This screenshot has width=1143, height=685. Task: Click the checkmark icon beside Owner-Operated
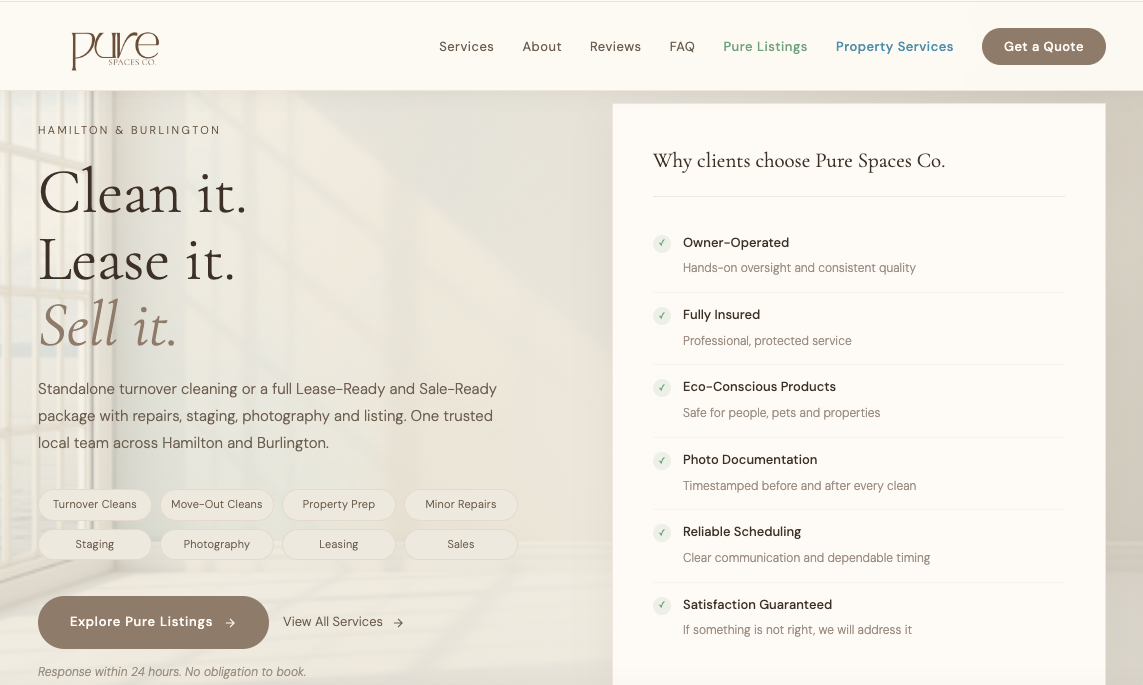(662, 243)
